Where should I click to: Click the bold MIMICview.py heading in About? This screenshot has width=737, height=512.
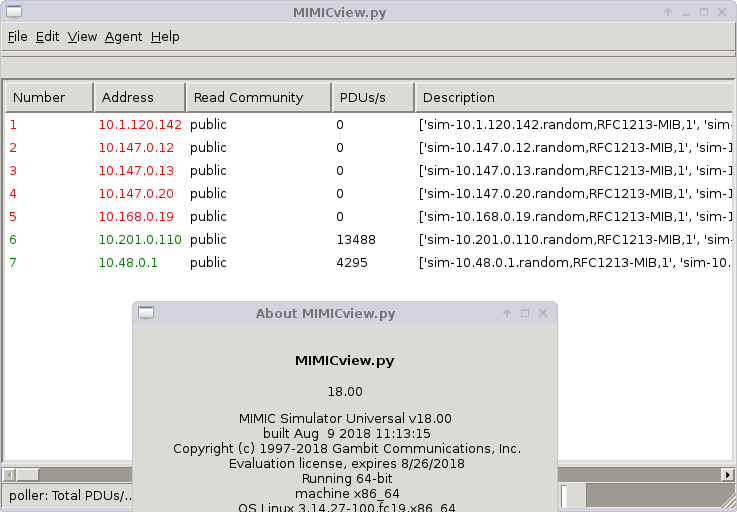coord(345,361)
